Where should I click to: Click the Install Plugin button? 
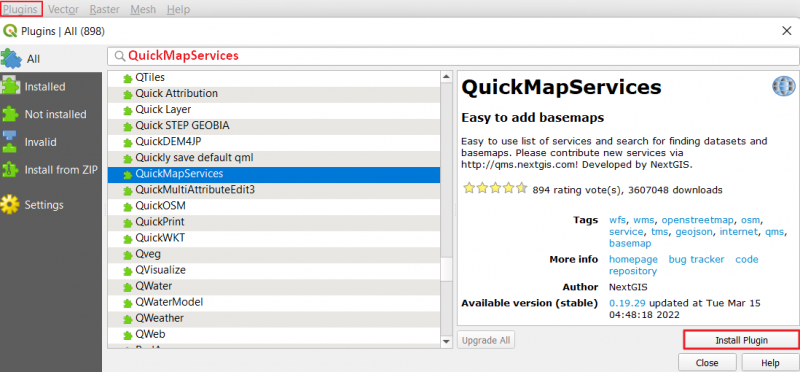[741, 340]
